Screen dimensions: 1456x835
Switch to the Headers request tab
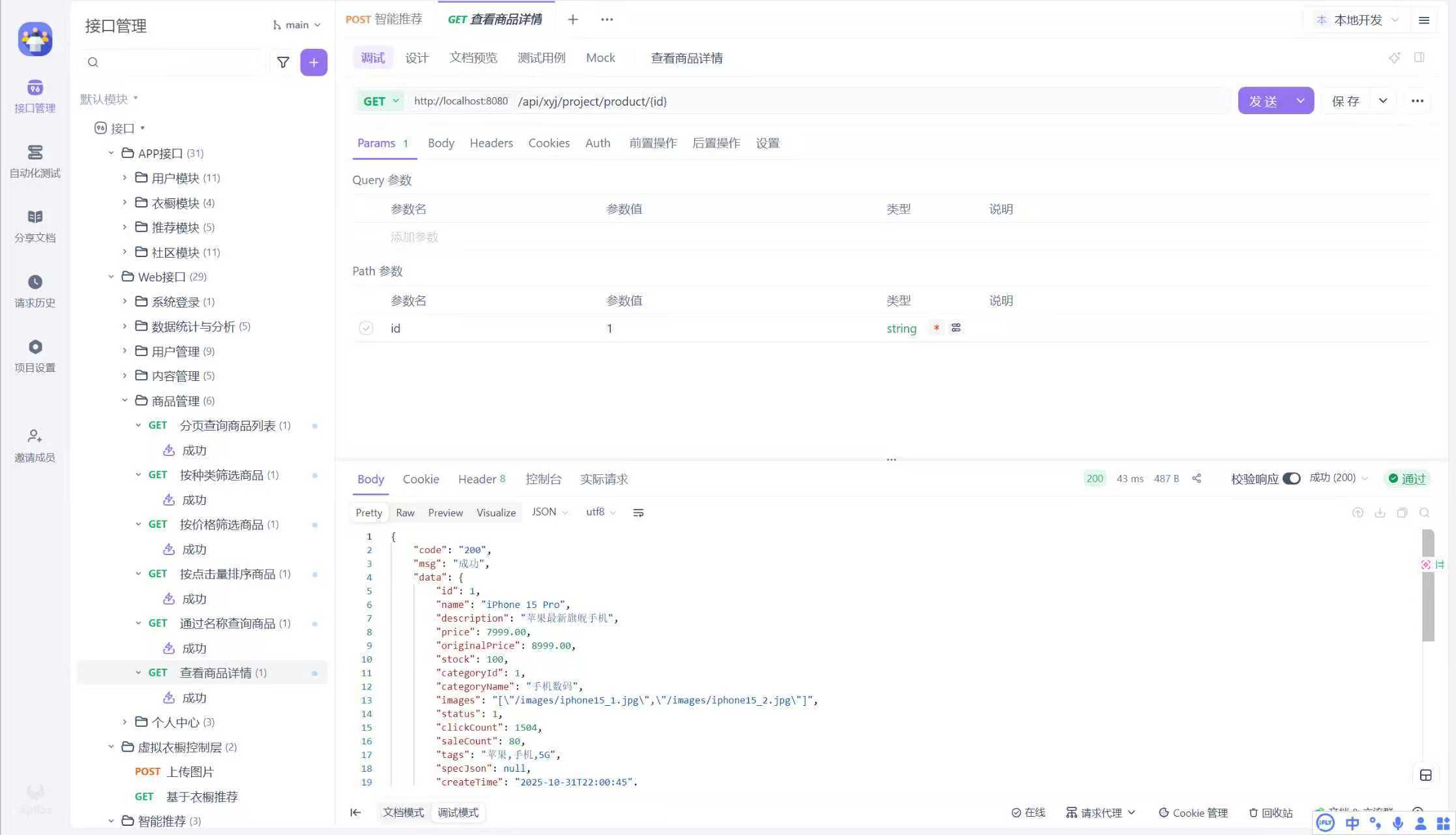click(491, 143)
